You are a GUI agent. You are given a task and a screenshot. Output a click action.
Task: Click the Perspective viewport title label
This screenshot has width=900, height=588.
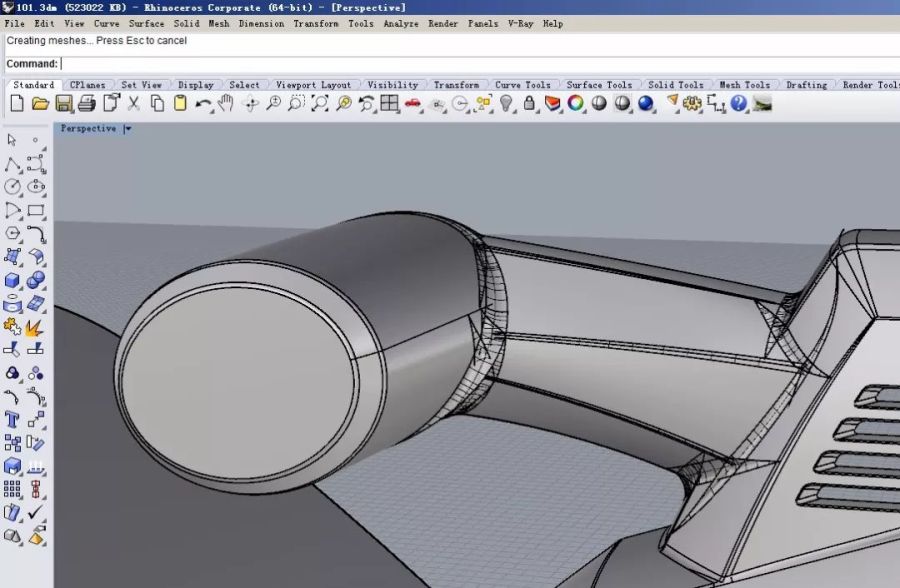click(x=88, y=129)
